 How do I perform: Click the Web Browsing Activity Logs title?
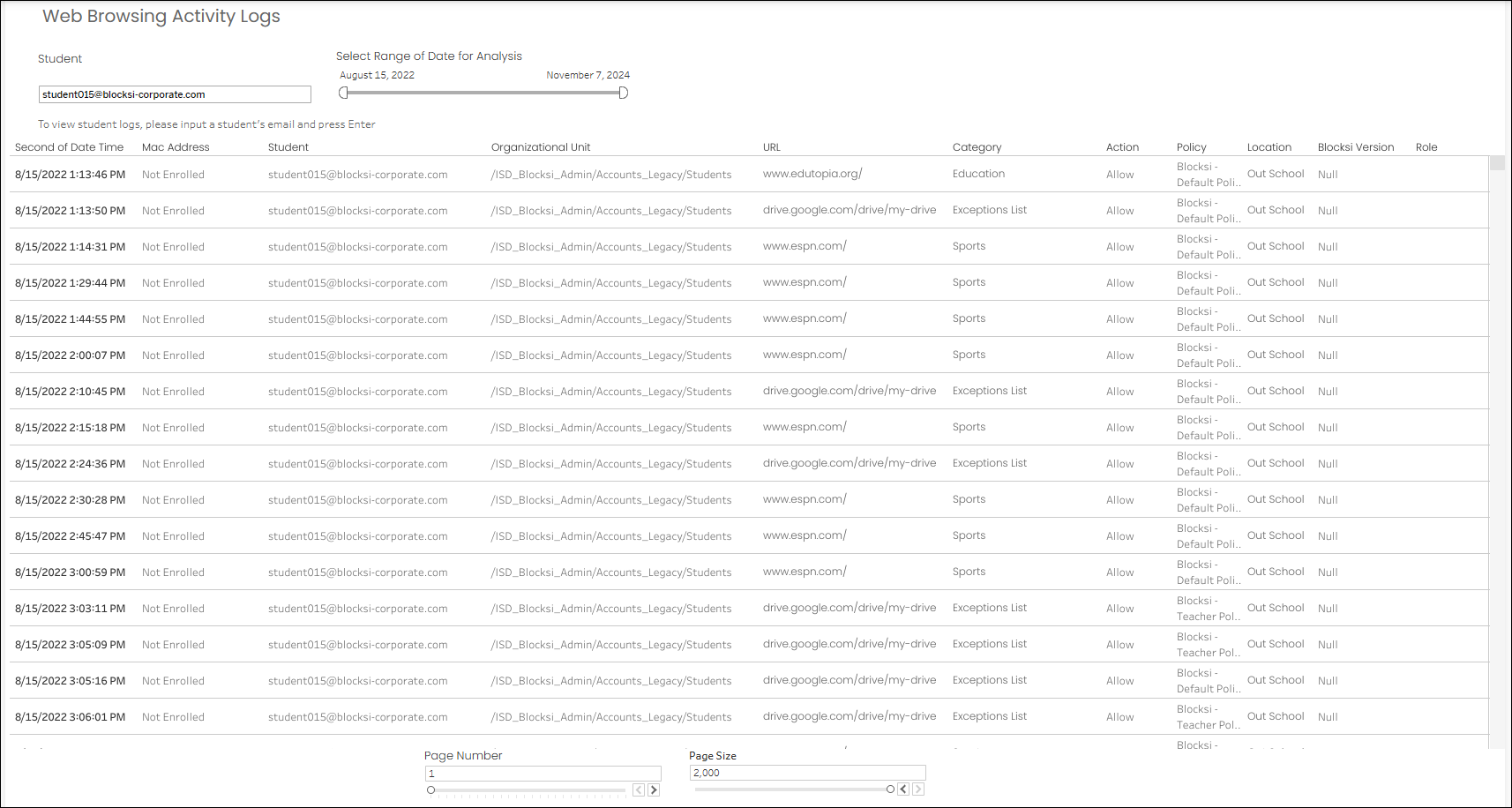(161, 17)
